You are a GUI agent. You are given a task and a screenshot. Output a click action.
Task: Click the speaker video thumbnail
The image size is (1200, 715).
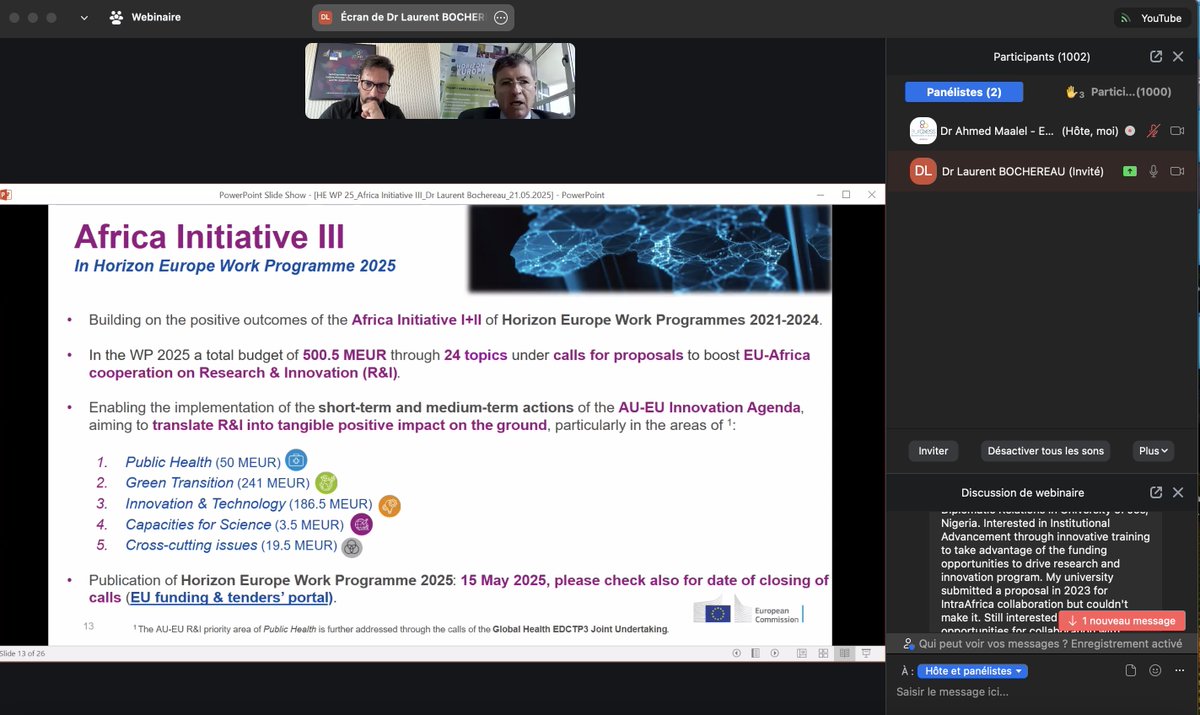tap(440, 81)
